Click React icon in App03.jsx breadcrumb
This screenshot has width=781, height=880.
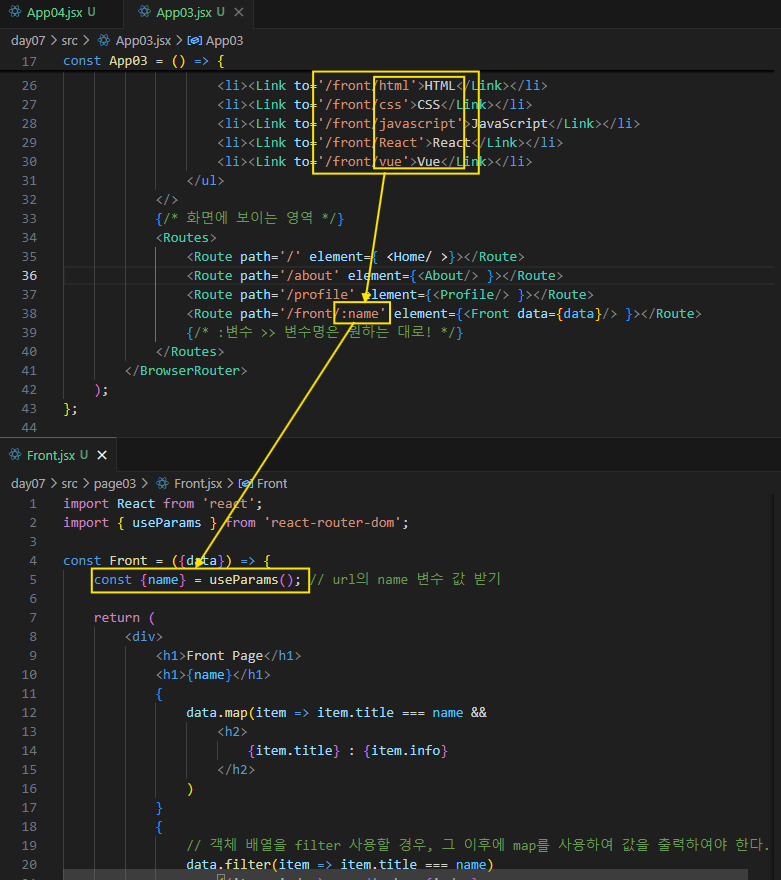click(104, 40)
